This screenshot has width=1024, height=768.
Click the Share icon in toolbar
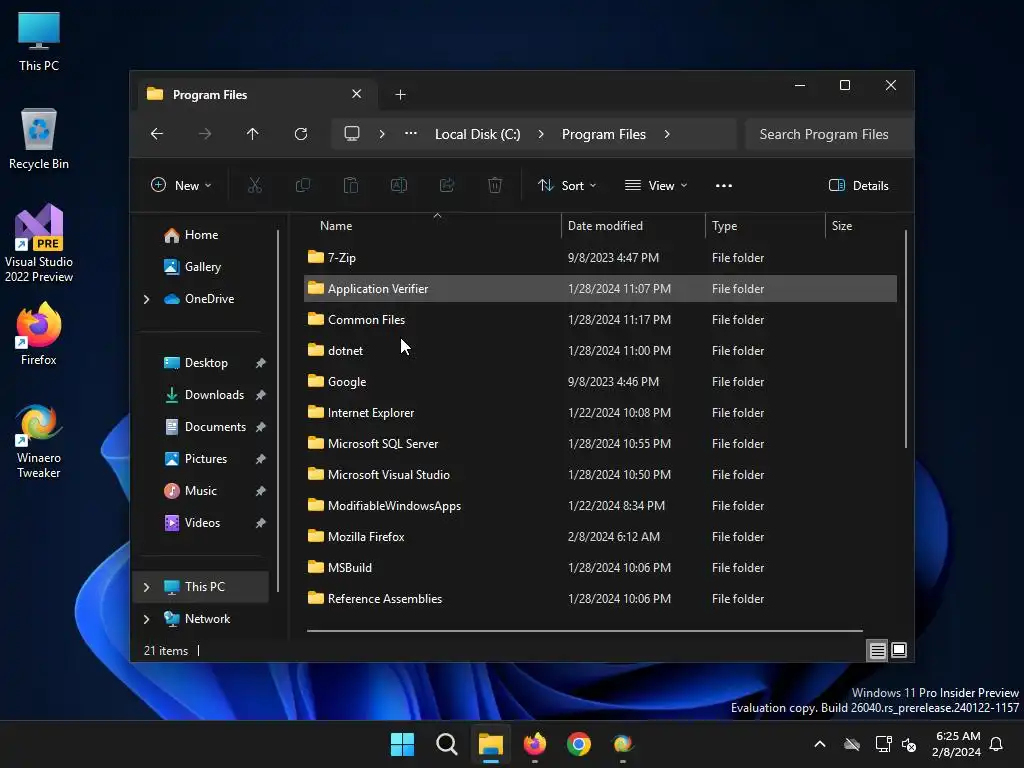click(x=447, y=185)
